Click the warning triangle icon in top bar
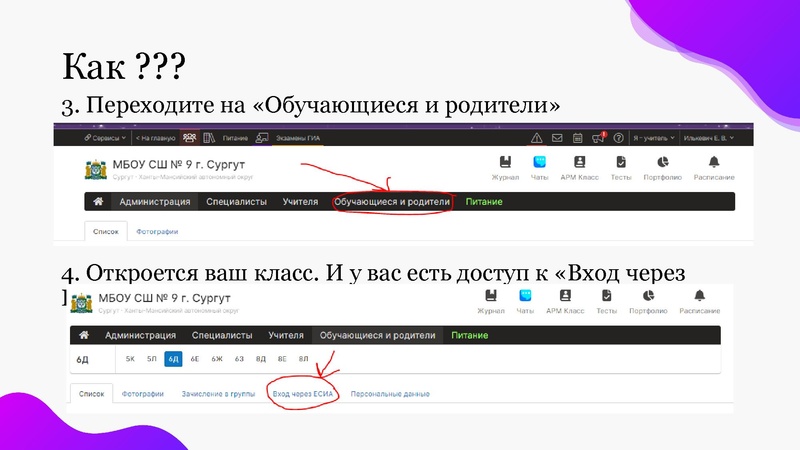This screenshot has width=800, height=450. (x=537, y=138)
